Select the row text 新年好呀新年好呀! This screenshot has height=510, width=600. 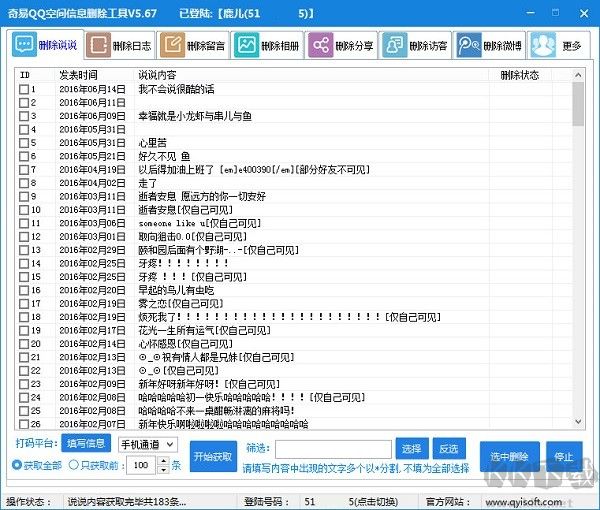(x=179, y=384)
